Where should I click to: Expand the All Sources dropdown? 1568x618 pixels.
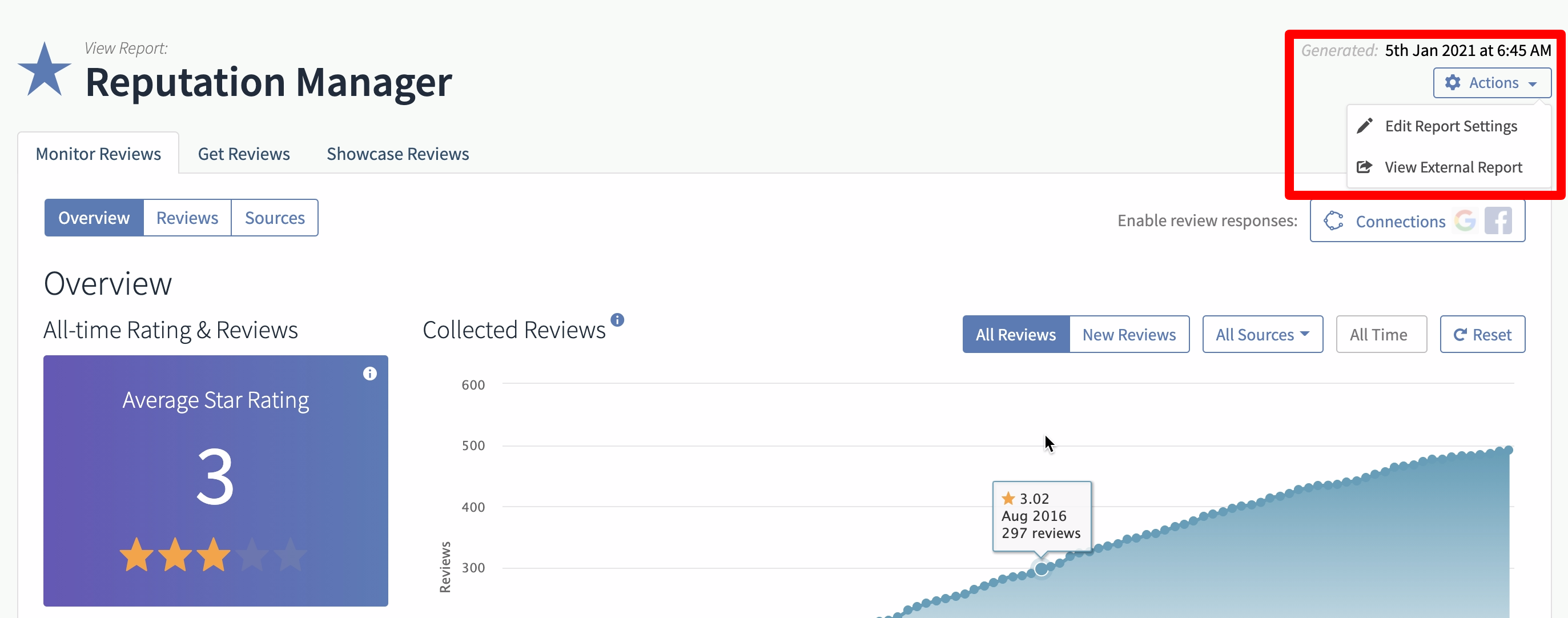point(1263,334)
